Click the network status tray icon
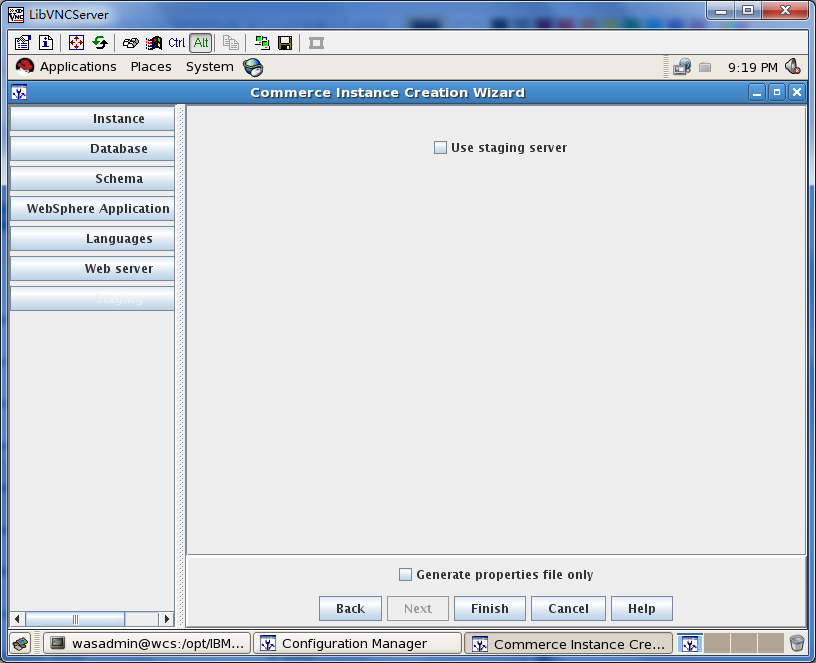 tap(682, 67)
